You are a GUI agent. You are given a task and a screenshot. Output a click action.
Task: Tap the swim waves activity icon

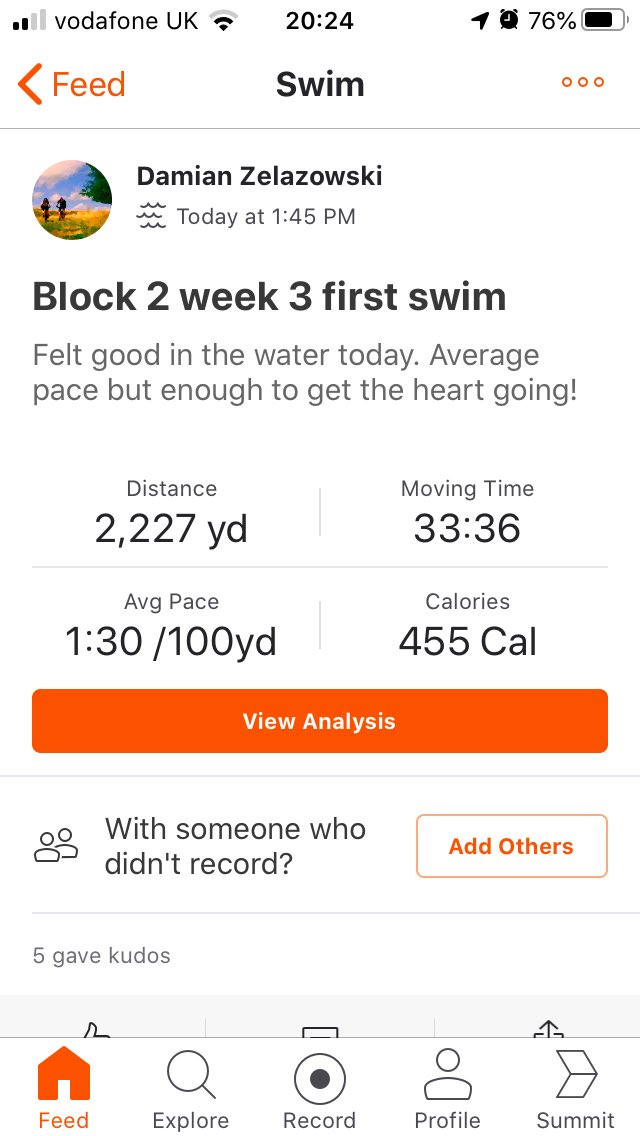[151, 216]
